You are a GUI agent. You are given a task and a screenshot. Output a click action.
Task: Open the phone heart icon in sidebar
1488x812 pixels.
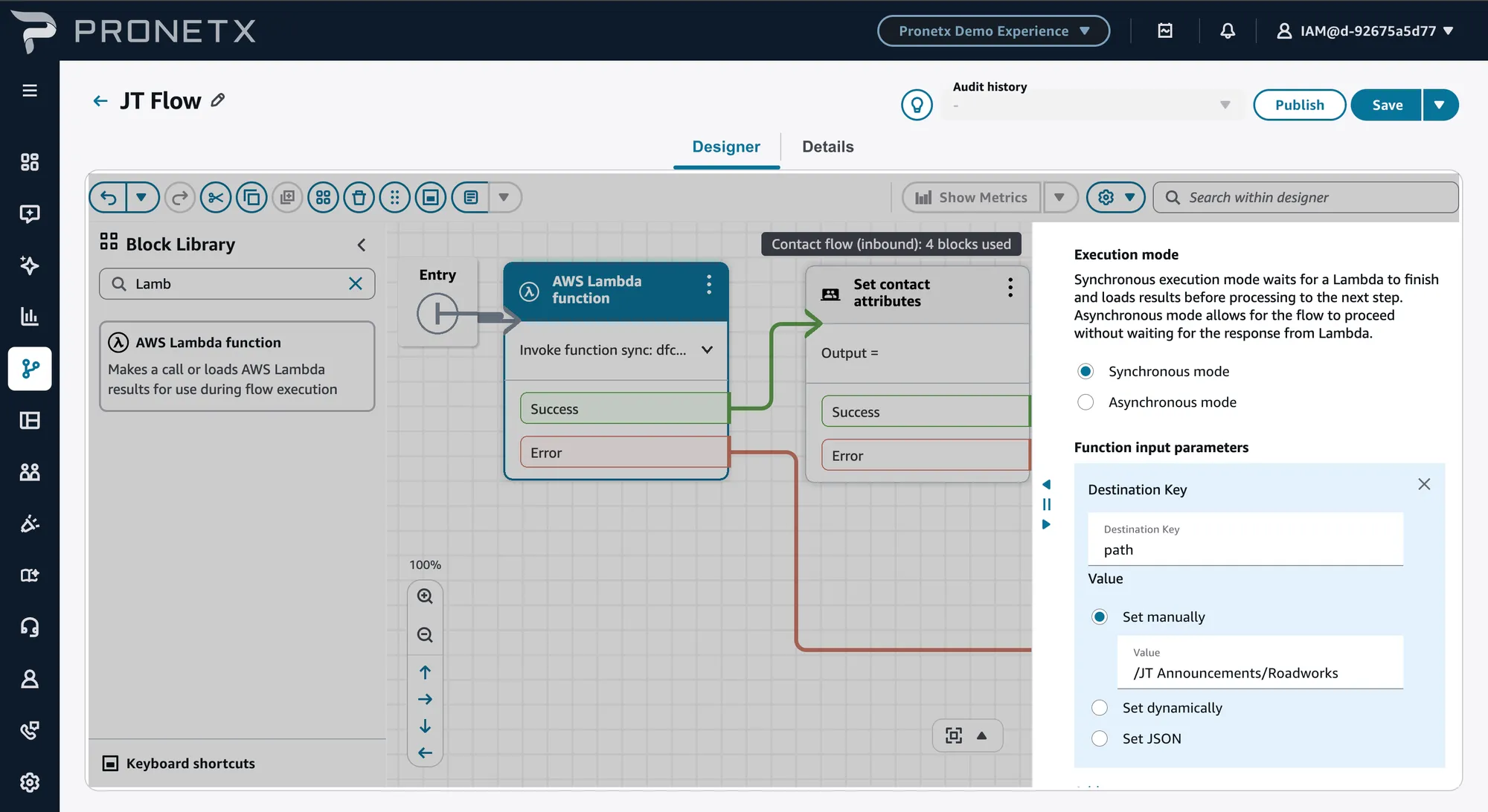[x=30, y=731]
